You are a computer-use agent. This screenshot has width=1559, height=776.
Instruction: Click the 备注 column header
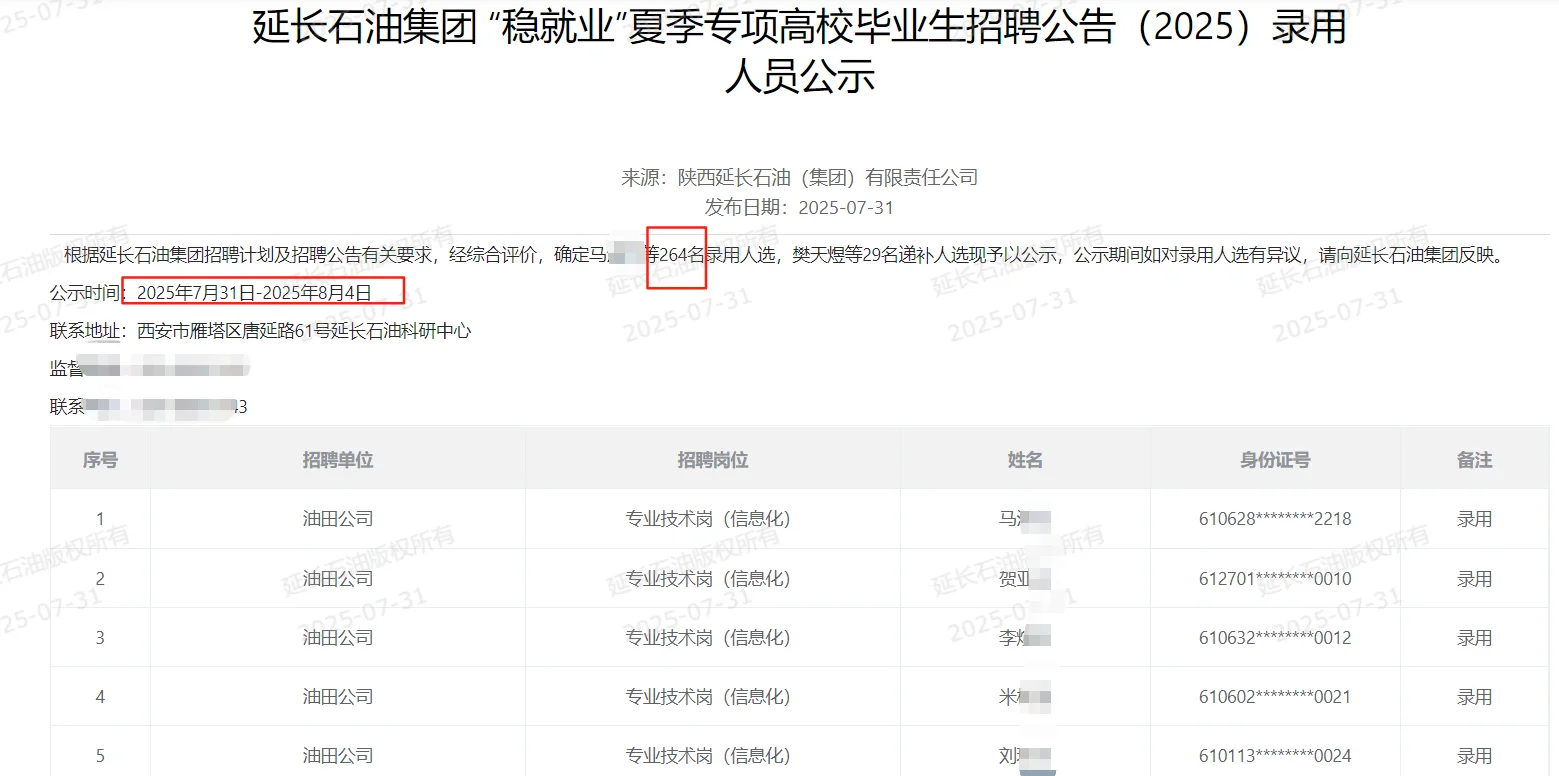pos(1475,460)
